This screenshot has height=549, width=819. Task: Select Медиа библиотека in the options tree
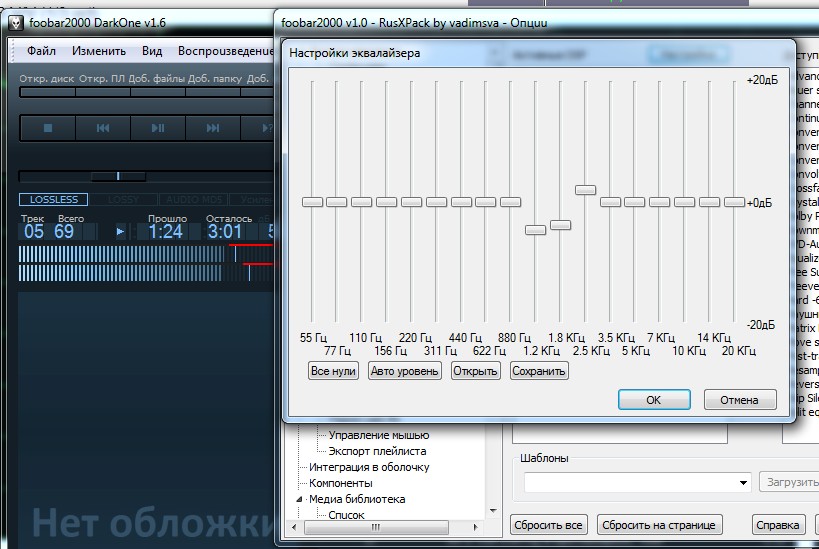pos(357,499)
